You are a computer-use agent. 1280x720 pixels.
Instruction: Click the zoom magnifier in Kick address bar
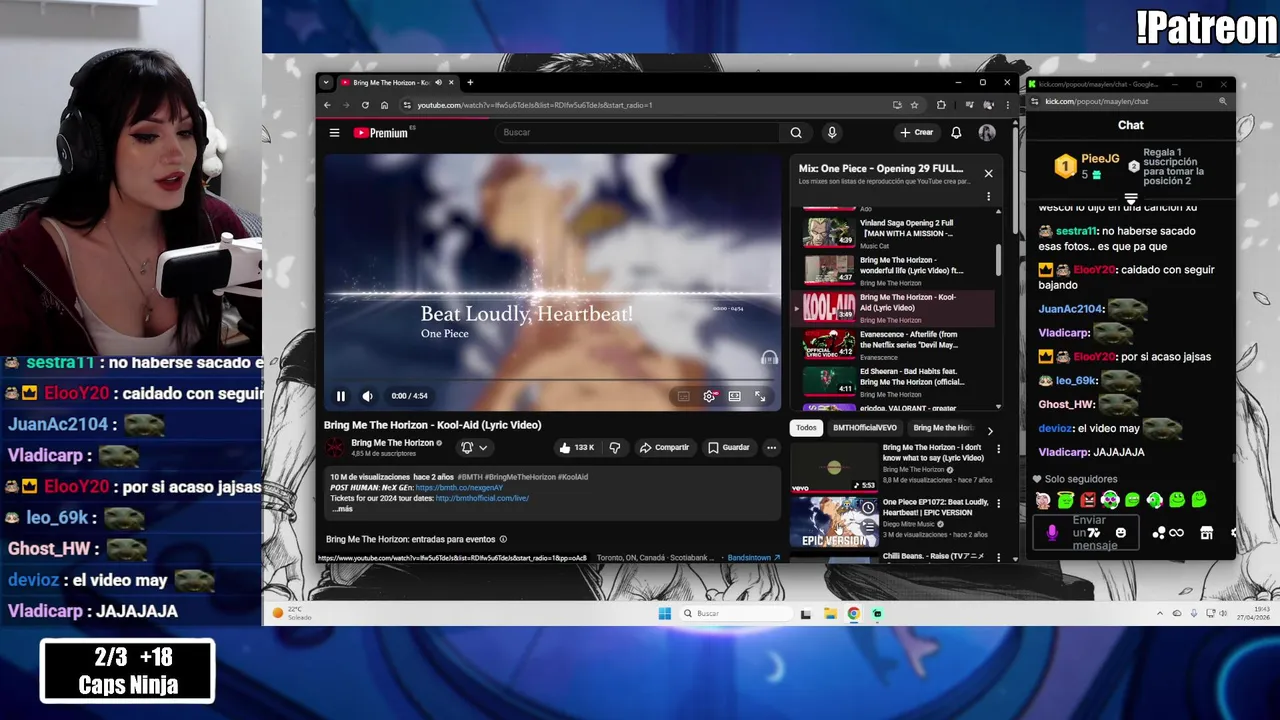click(x=1222, y=101)
